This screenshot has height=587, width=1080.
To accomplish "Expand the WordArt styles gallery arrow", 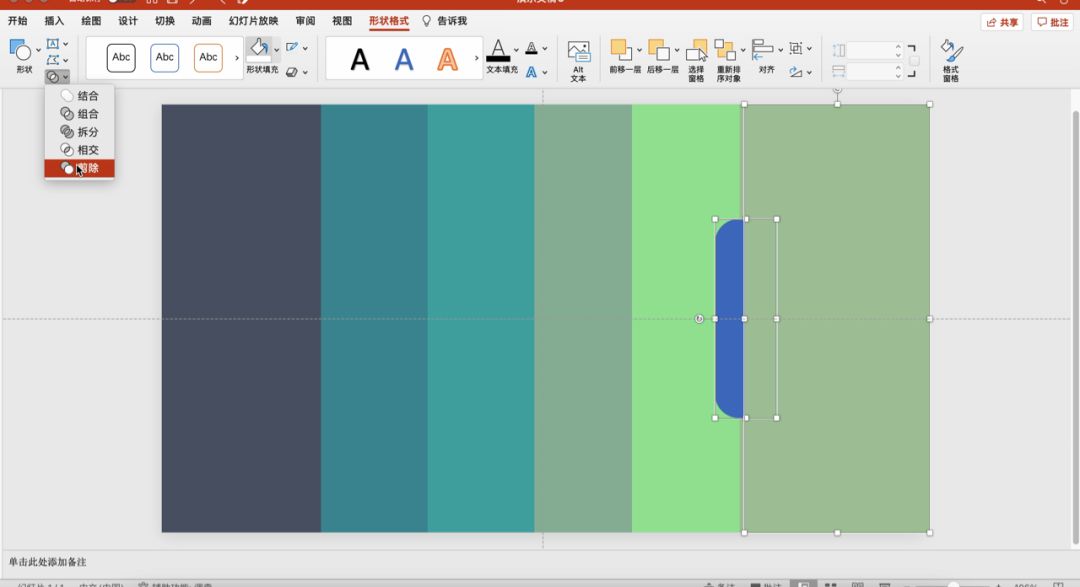I will tap(477, 58).
